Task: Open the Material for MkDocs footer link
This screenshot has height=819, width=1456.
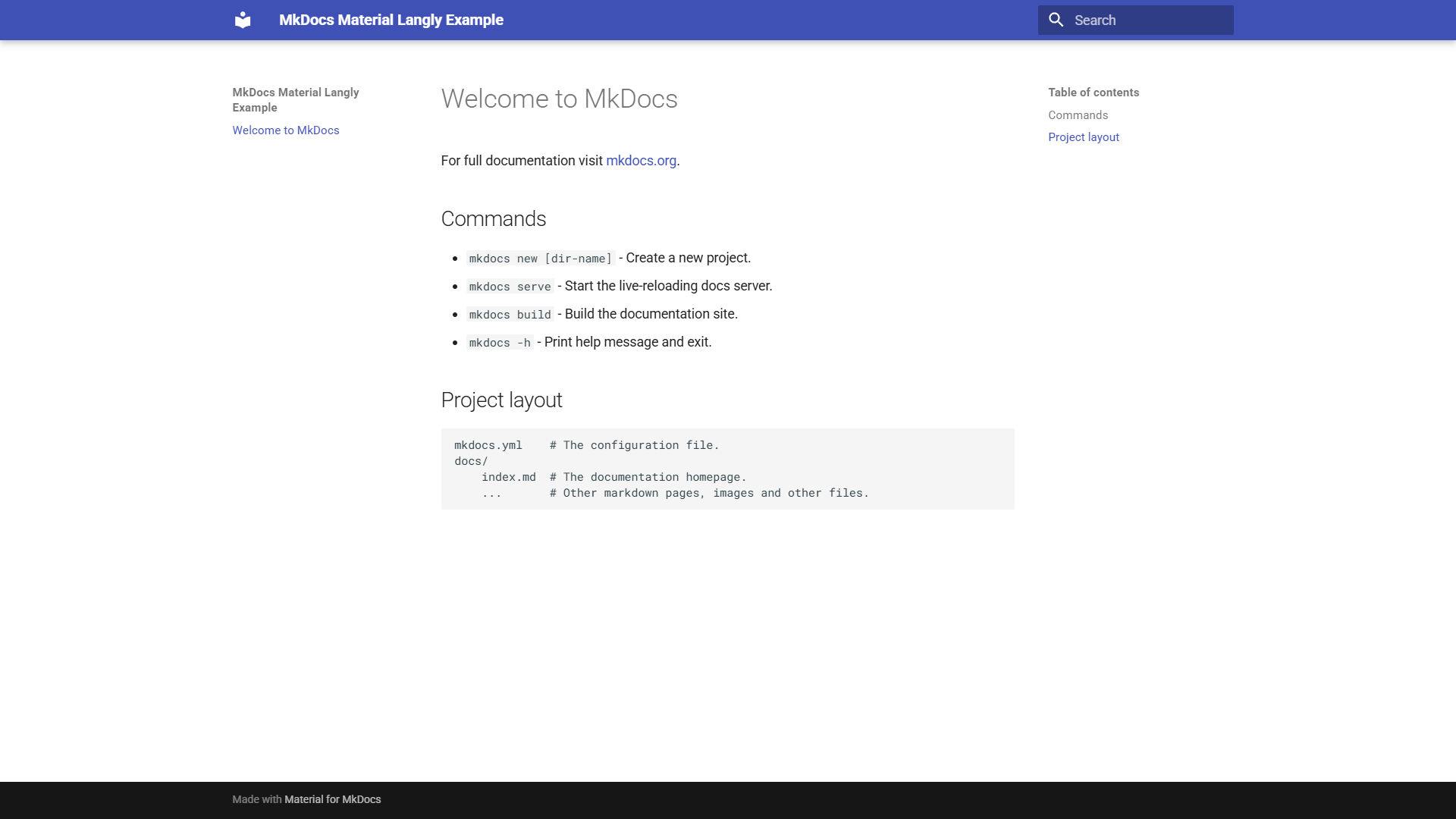Action: [x=332, y=799]
